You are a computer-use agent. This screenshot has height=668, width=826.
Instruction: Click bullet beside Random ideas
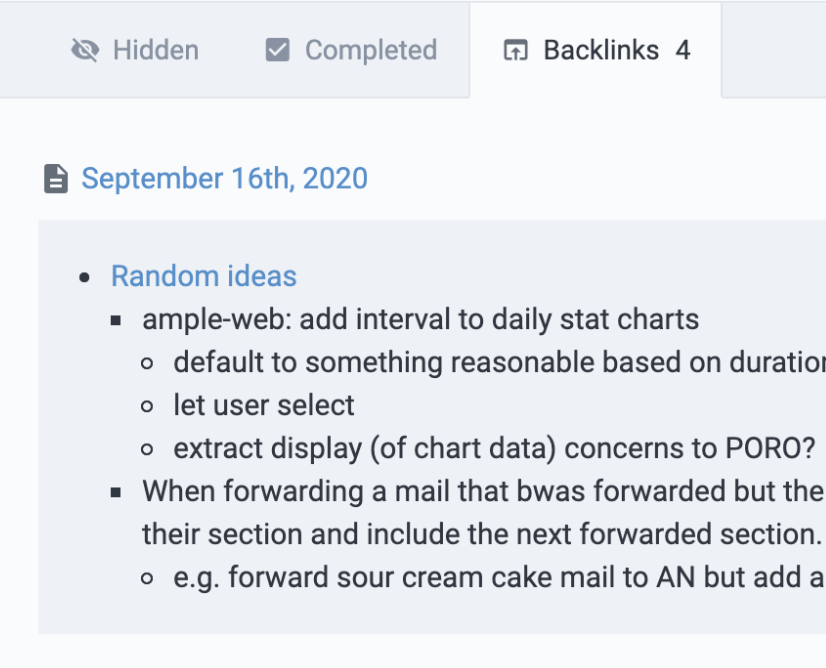point(84,278)
